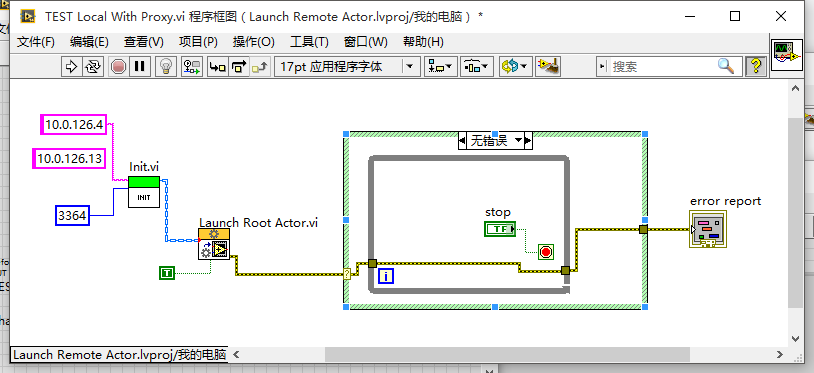814x373 pixels.
Task: Click Run Continuously button
Action: click(92, 66)
